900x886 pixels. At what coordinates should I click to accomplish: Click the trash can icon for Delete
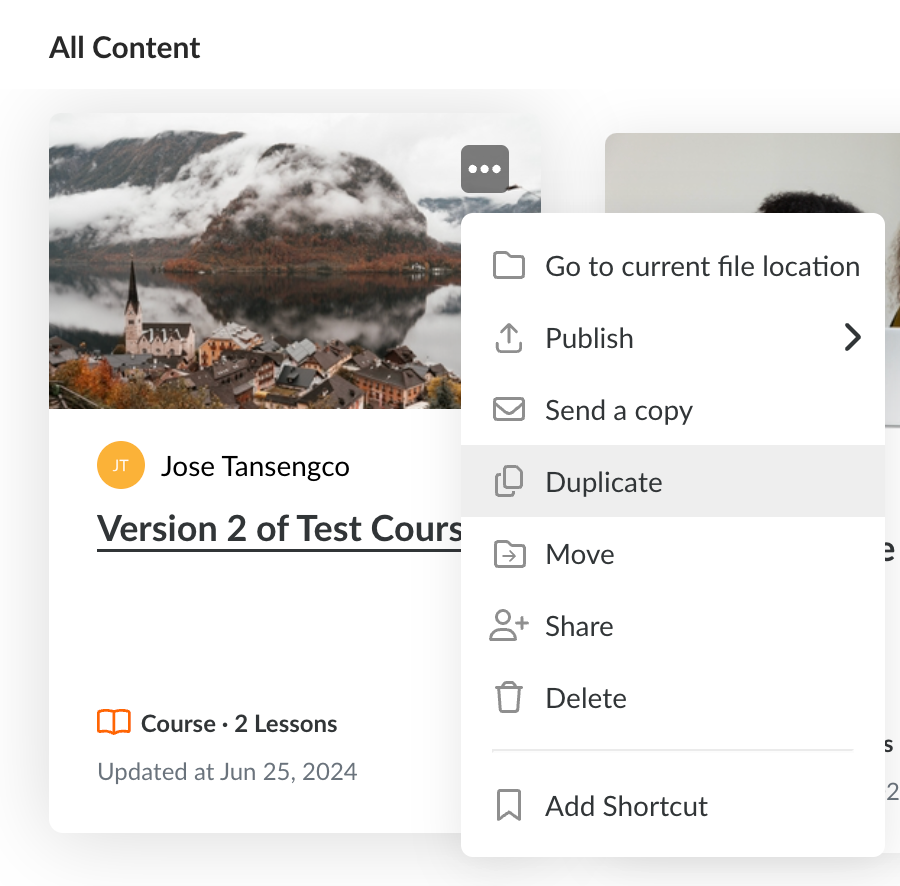click(509, 698)
